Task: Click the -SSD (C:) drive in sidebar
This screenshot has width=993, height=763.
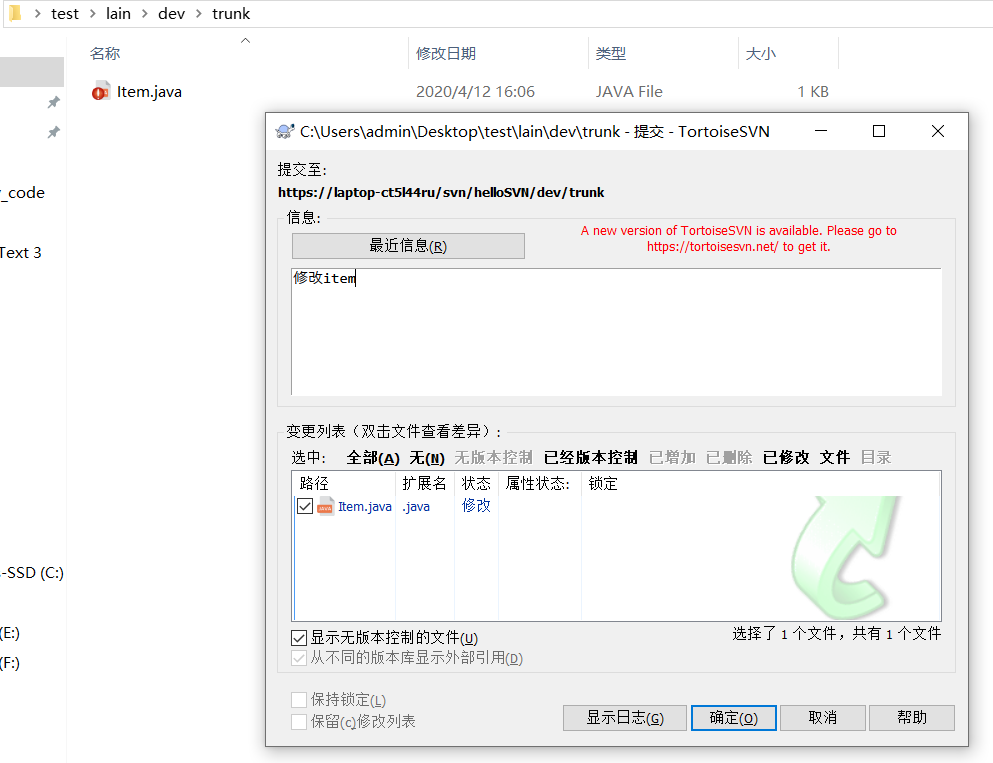Action: 32,573
